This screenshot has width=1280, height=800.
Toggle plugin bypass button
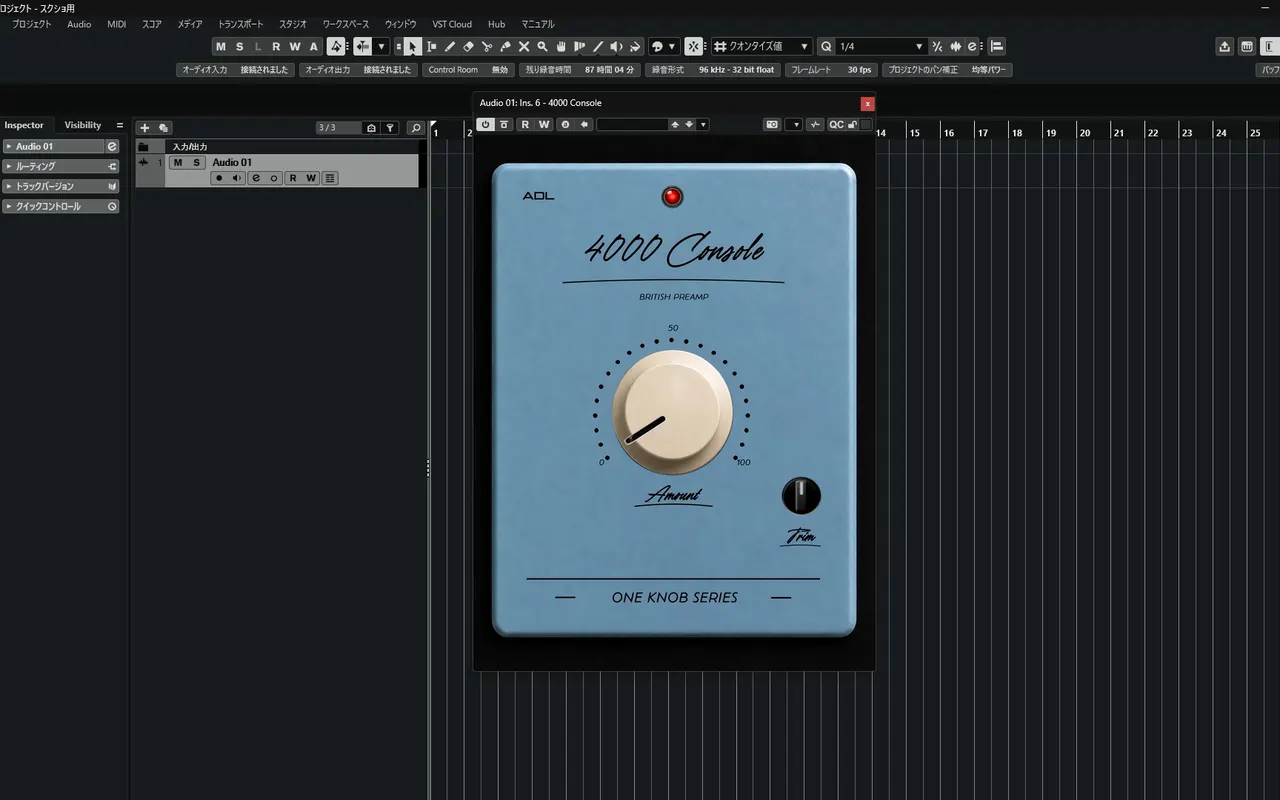(504, 125)
